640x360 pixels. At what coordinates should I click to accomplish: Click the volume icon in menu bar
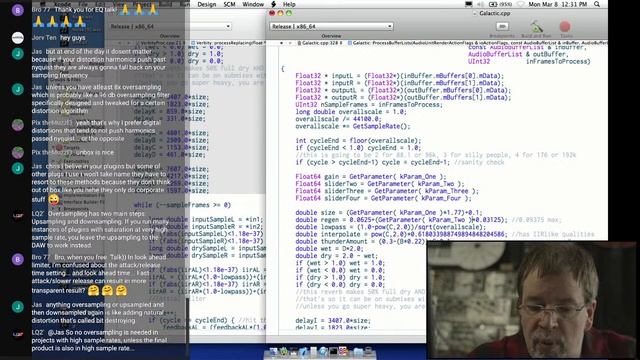click(480, 4)
